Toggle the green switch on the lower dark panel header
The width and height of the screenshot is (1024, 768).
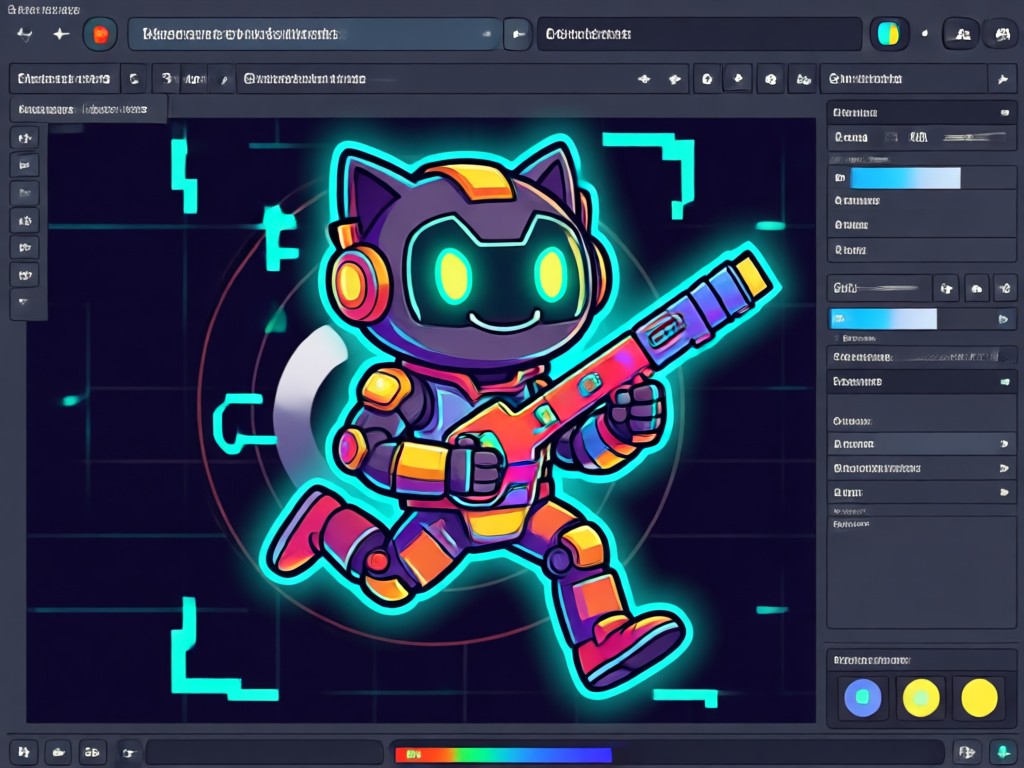coord(1004,382)
